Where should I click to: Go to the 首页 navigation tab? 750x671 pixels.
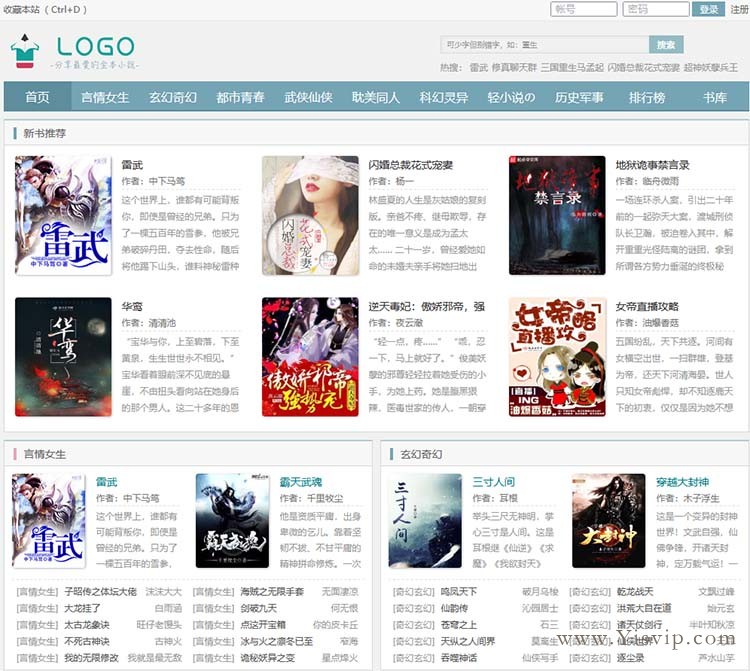38,97
